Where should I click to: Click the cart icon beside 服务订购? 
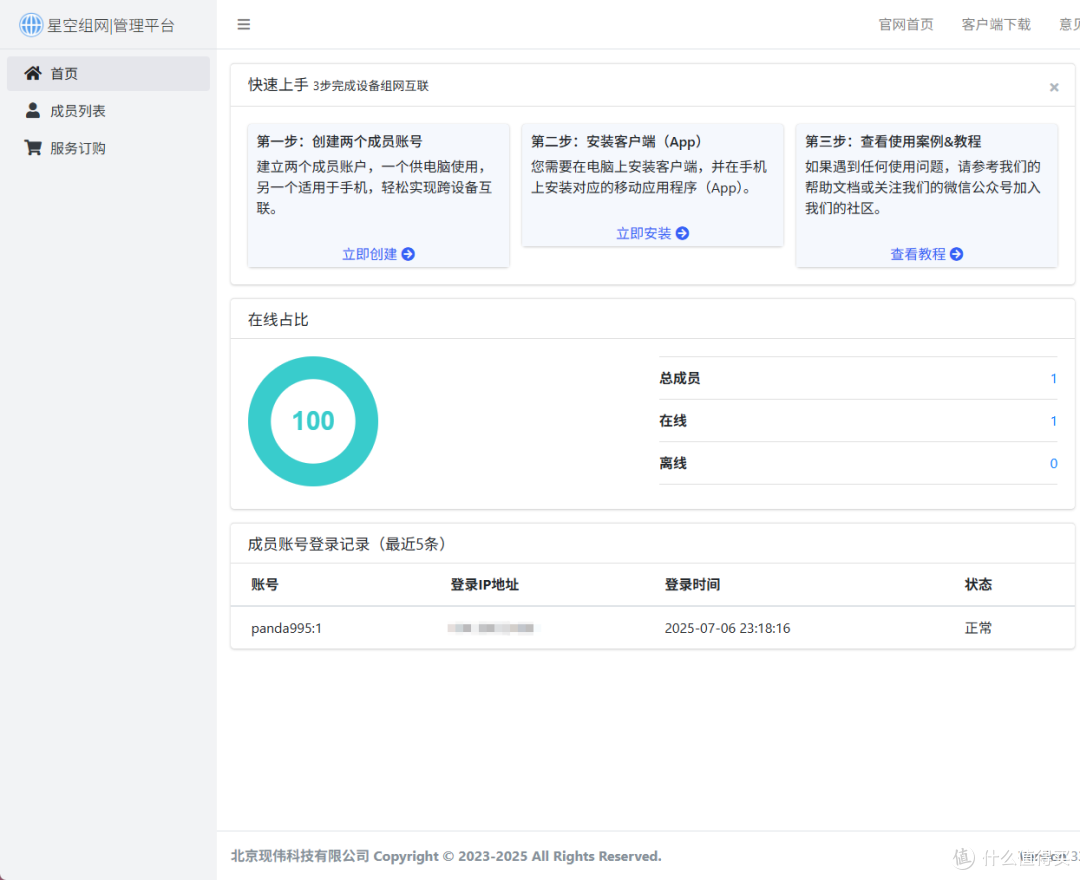click(32, 147)
